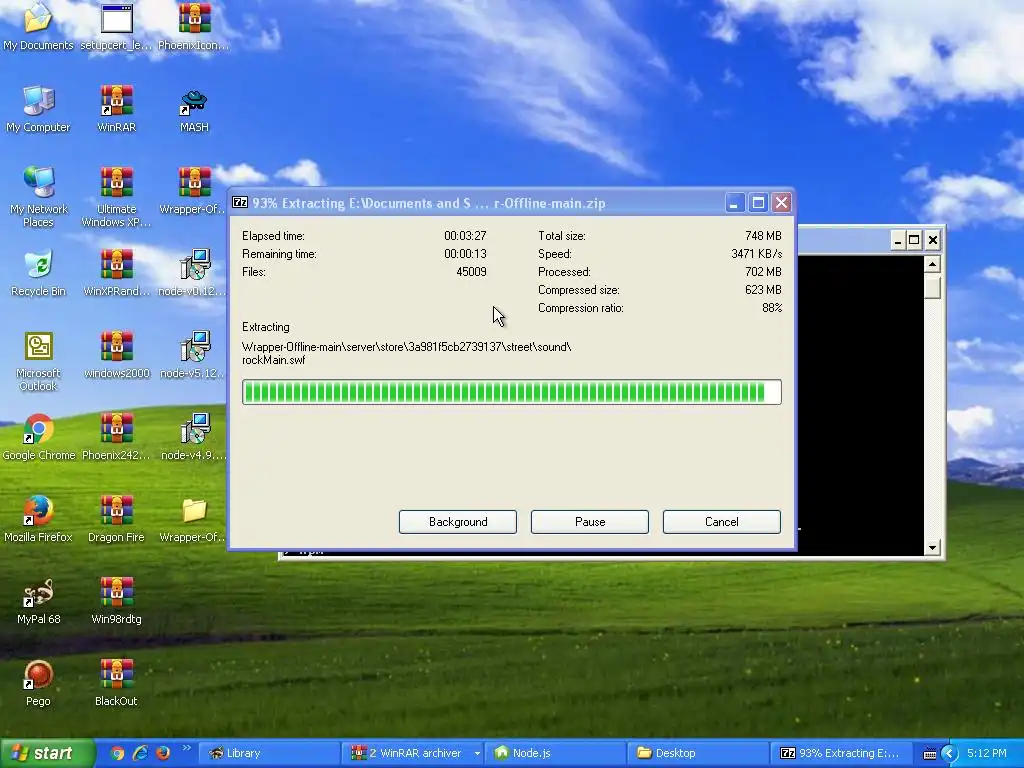The image size is (1024, 768).
Task: Select the BlackOut archive icon
Action: [x=116, y=683]
